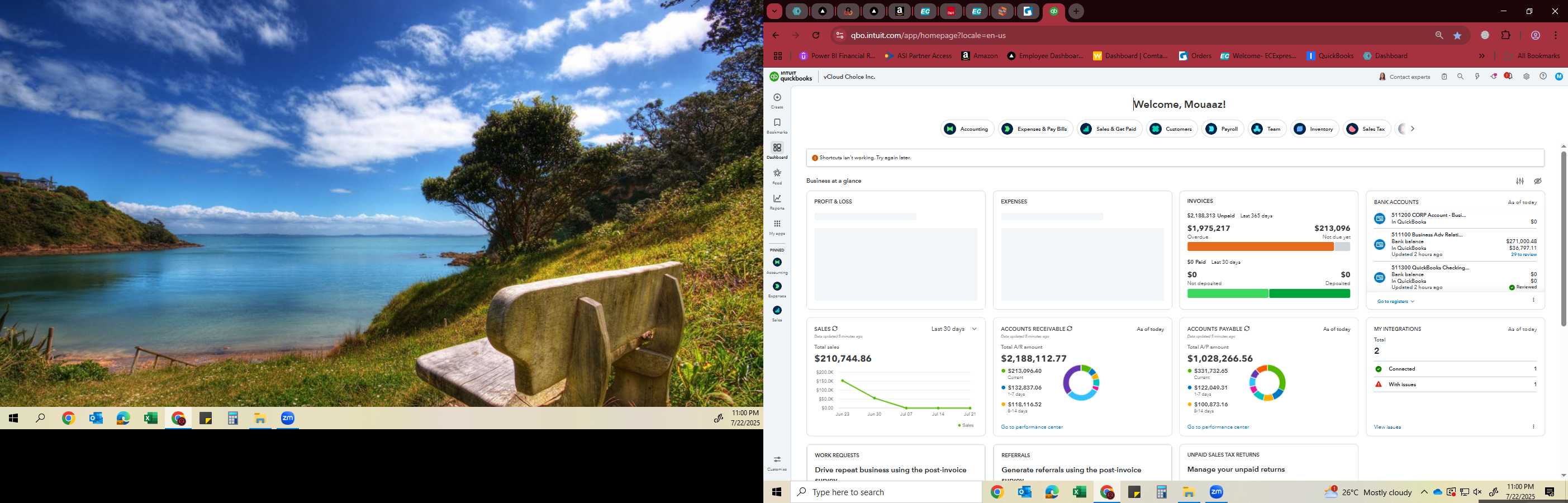1568x503 pixels.
Task: Click the Accounts Receivable donut chart
Action: [1081, 383]
